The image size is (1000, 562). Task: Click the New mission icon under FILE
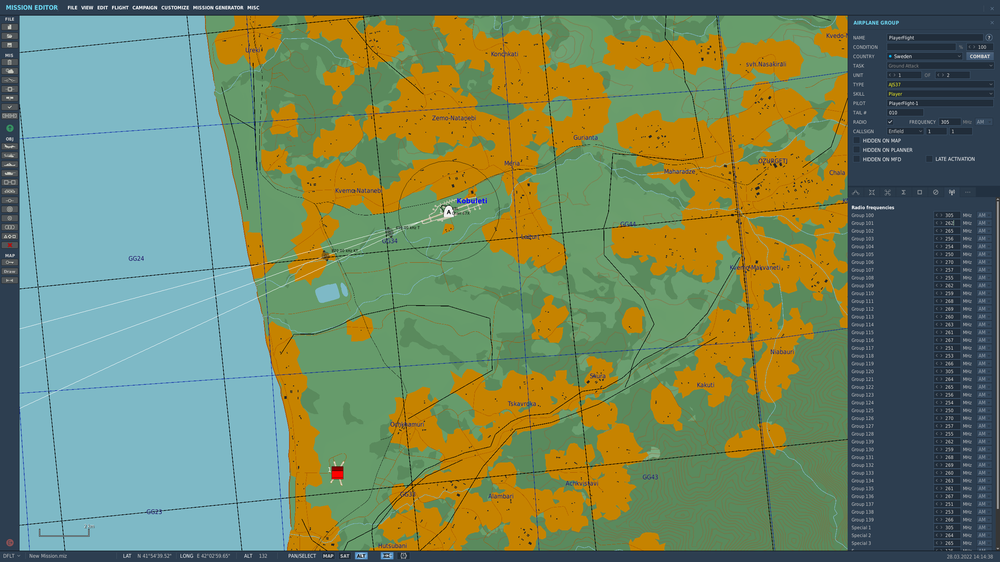10,27
